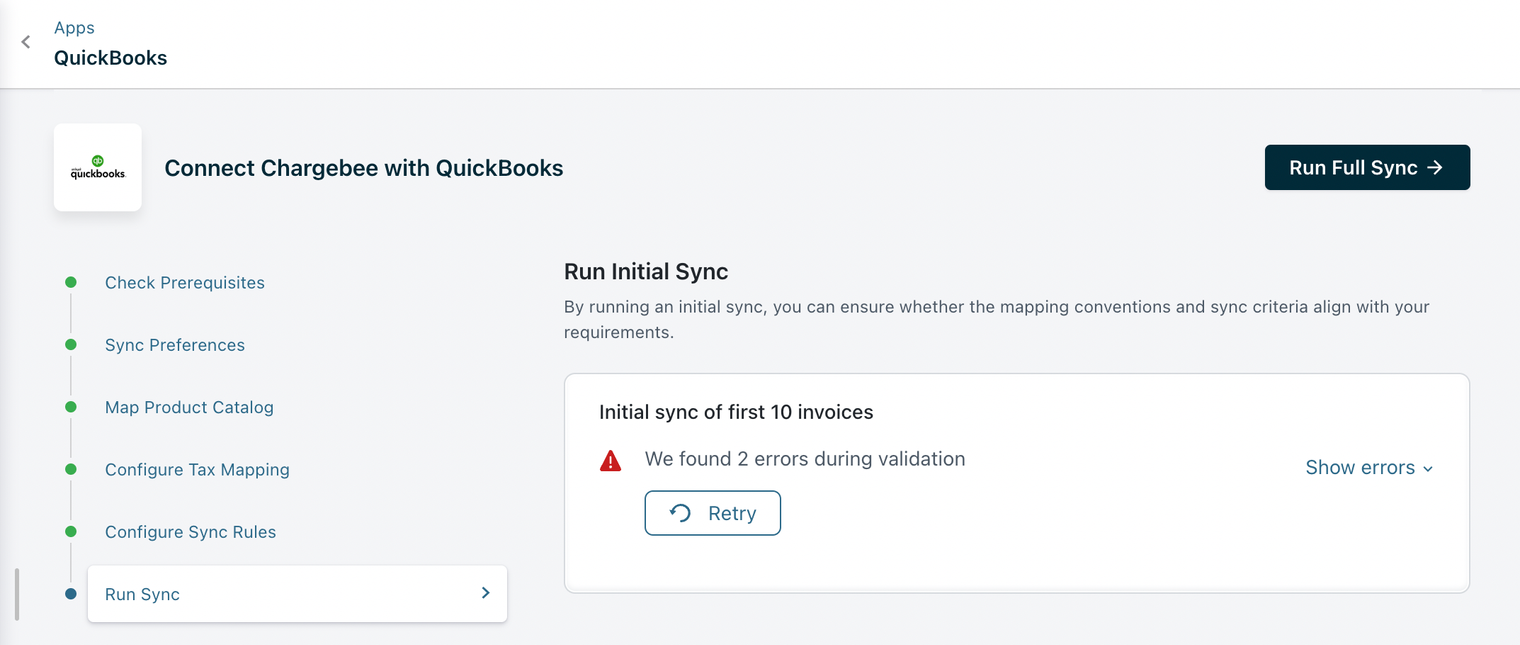Select the Run Sync step
The width and height of the screenshot is (1520, 645).
[142, 594]
